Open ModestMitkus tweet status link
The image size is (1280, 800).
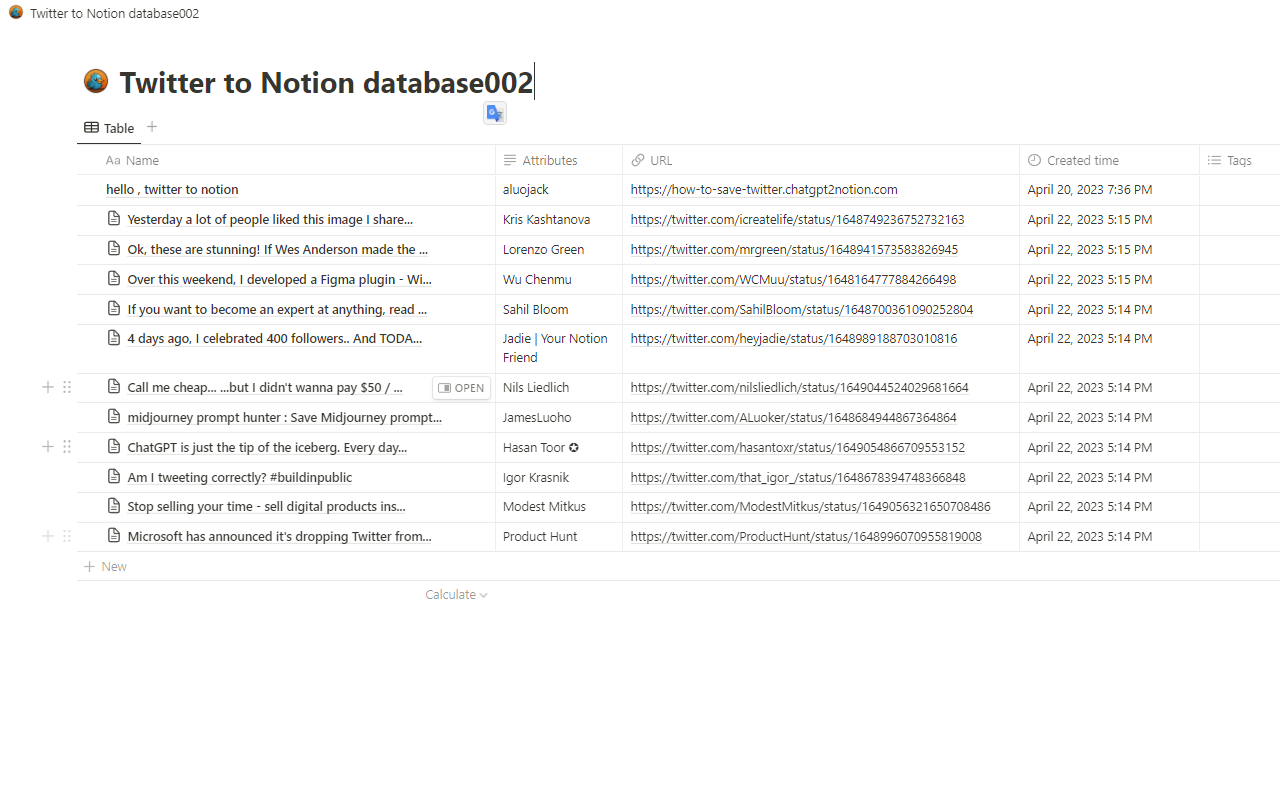(811, 506)
